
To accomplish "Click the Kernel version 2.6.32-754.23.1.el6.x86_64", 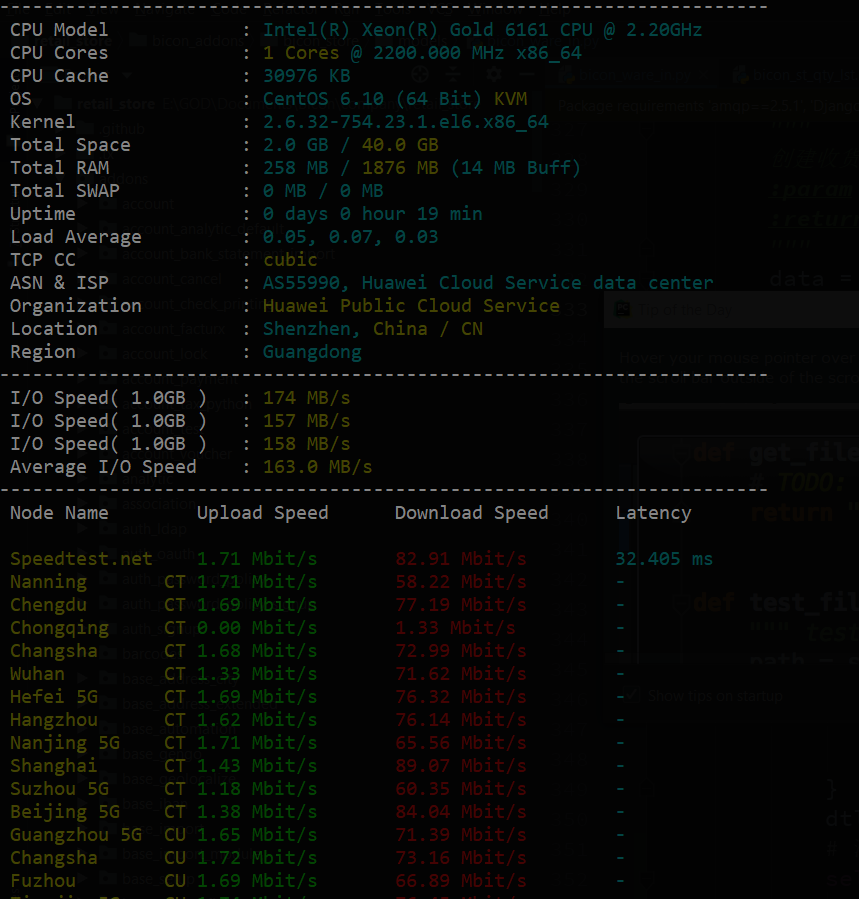I will (405, 122).
